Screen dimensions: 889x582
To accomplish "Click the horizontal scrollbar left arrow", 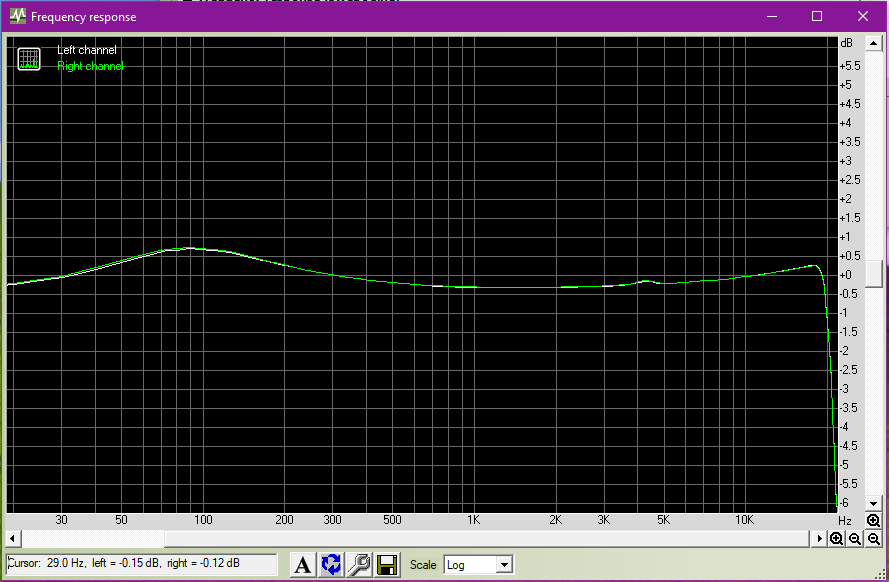I will point(13,538).
